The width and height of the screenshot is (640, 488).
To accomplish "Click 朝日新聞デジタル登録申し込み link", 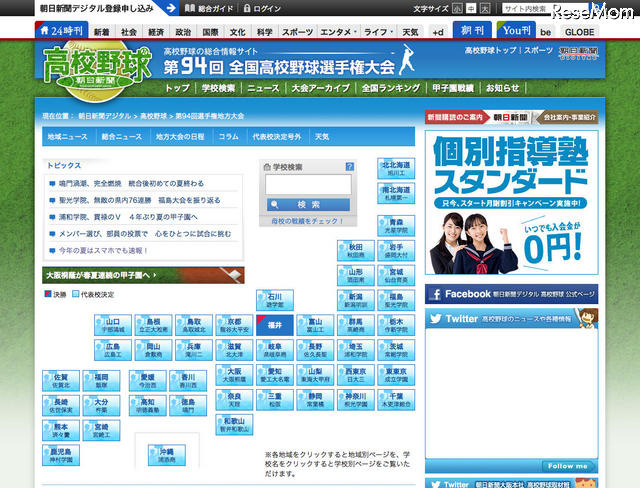I will point(97,8).
